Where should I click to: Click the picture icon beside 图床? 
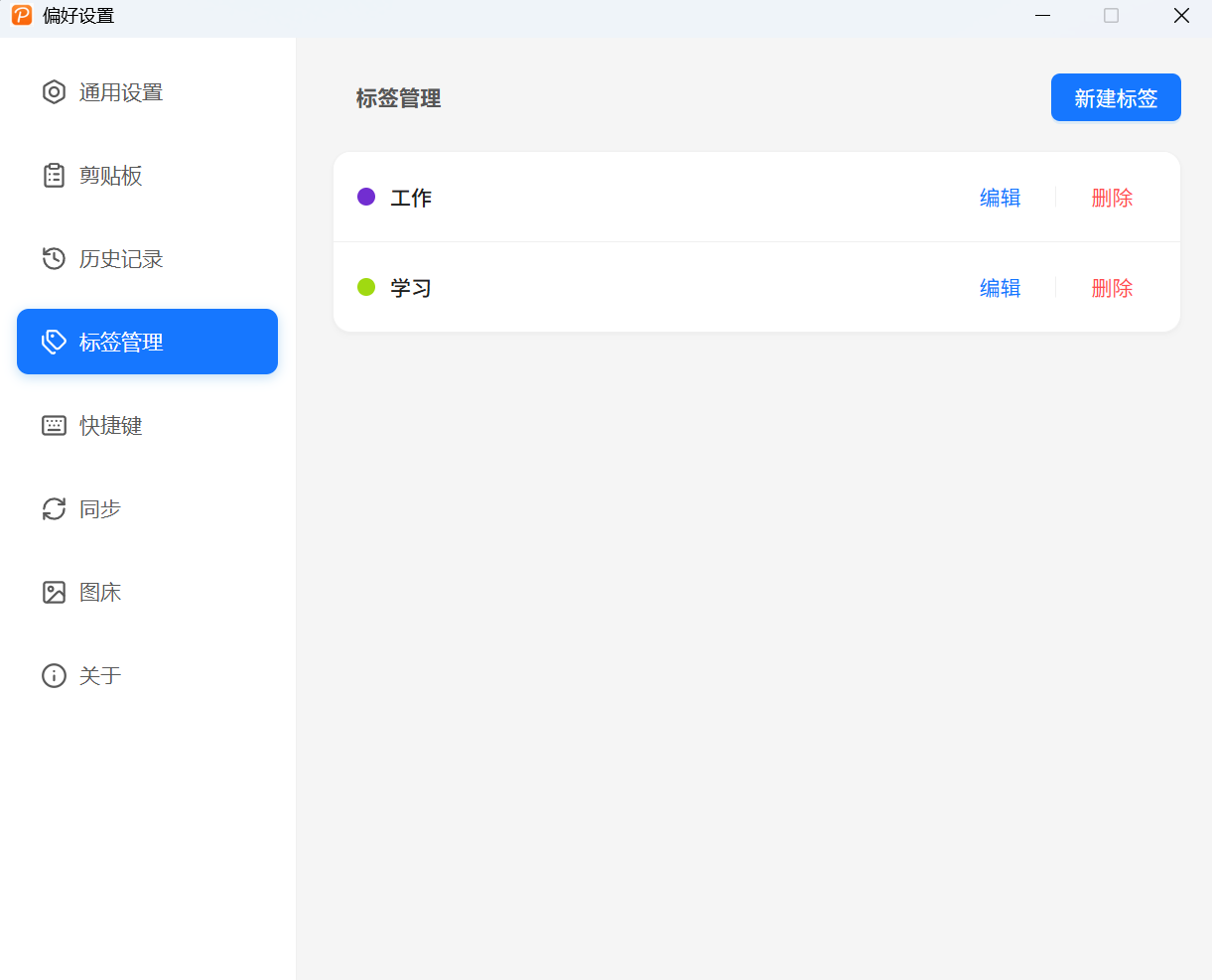tap(54, 593)
